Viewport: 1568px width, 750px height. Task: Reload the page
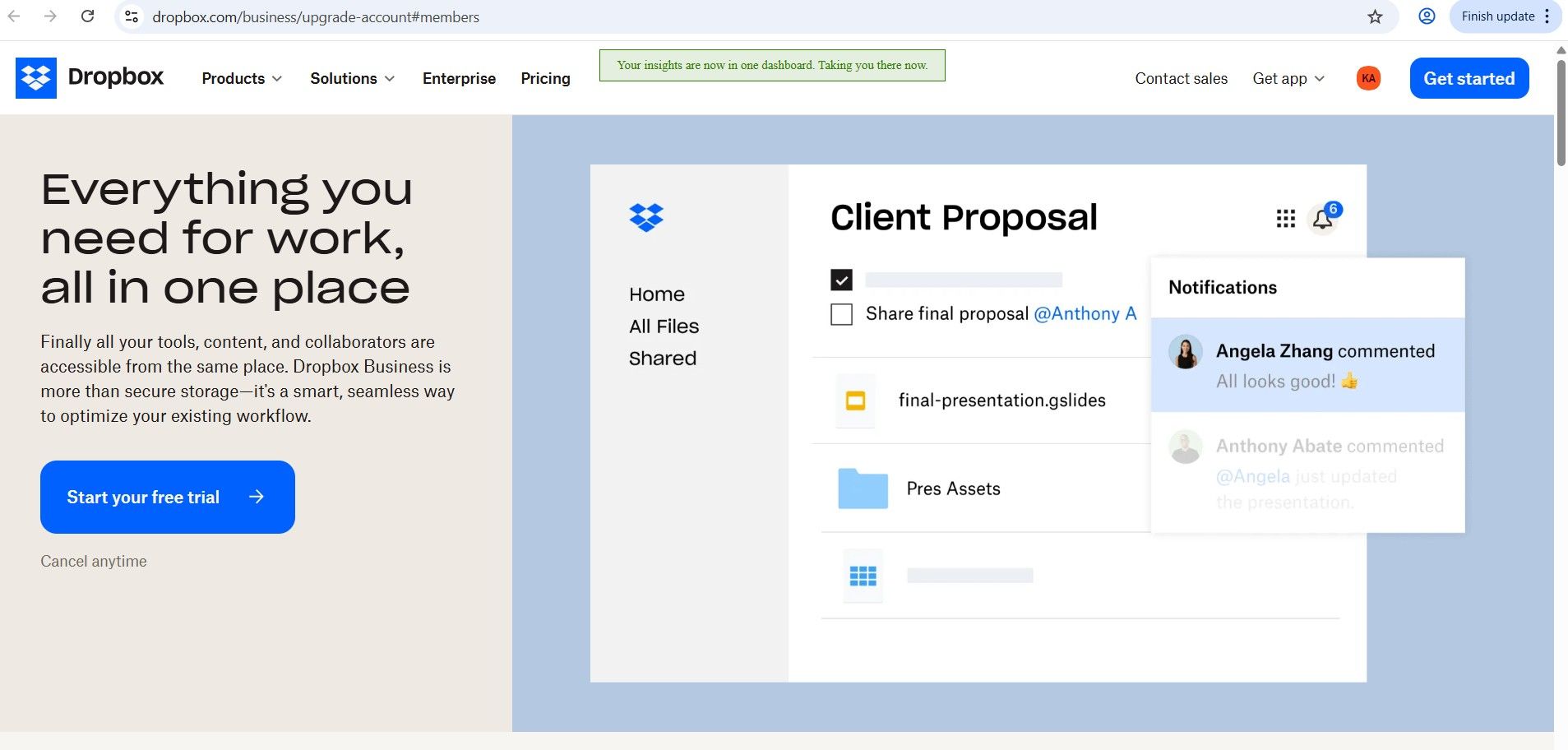tap(87, 16)
